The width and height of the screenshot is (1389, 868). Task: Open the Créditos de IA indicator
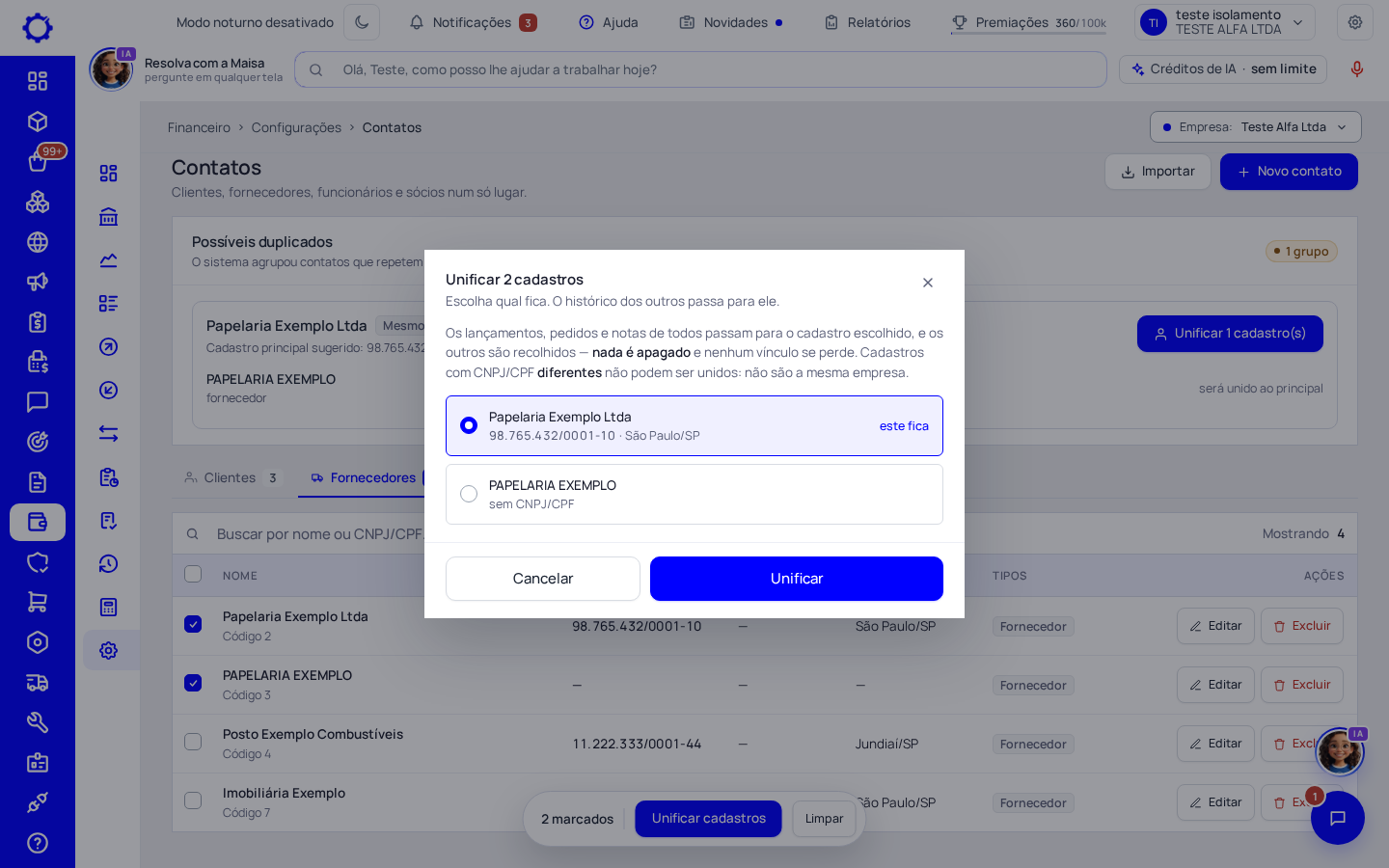point(1223,69)
